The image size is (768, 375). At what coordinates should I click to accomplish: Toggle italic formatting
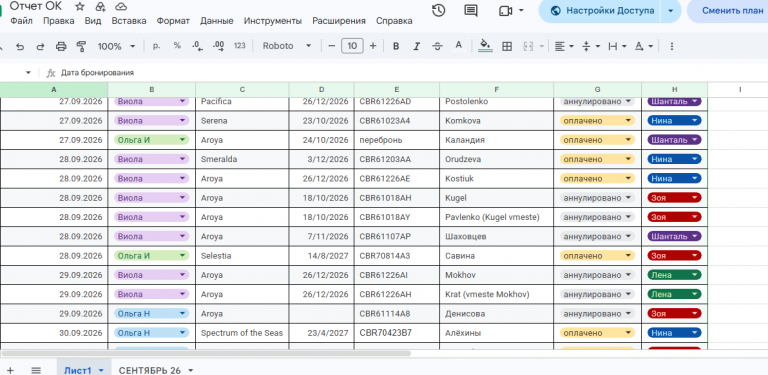pyautogui.click(x=417, y=47)
